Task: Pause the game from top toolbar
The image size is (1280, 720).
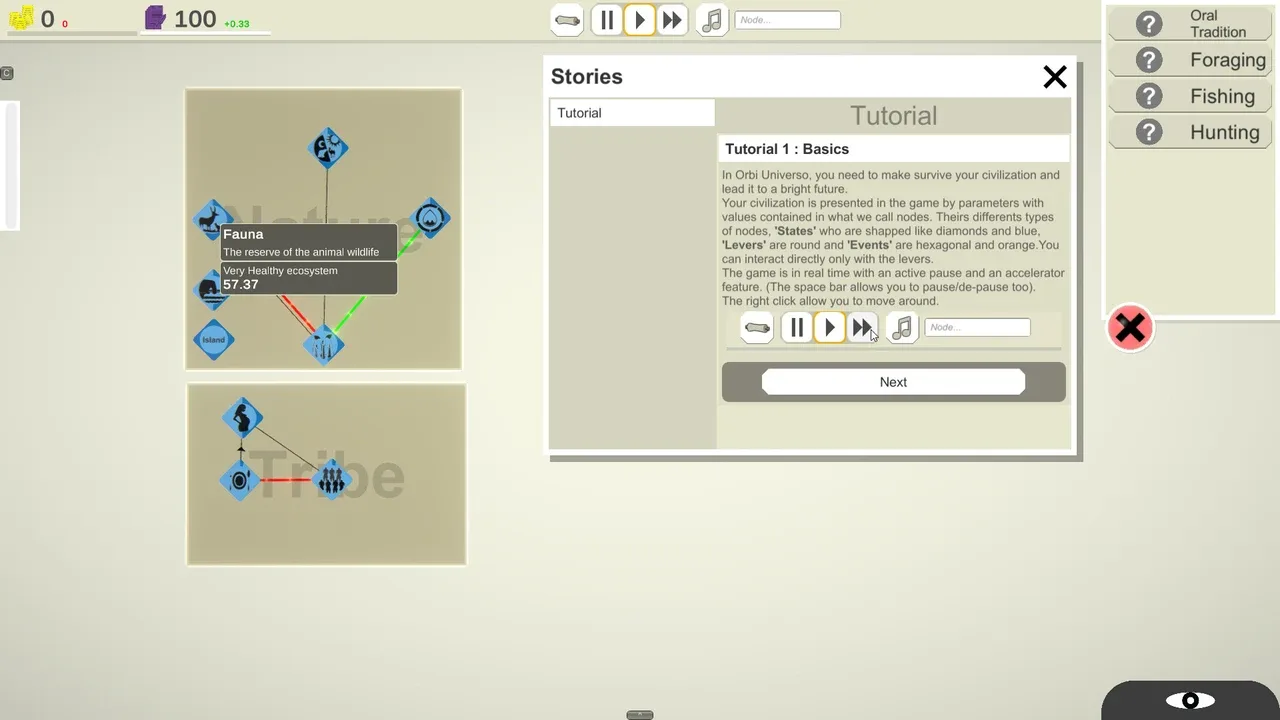Action: [607, 20]
